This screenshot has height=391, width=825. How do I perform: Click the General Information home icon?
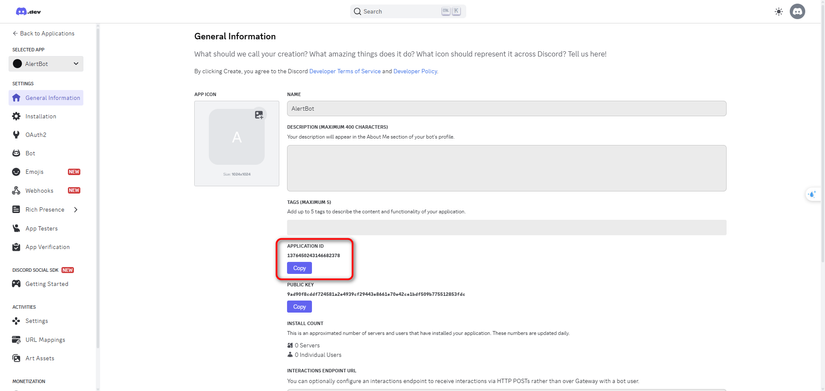(x=16, y=98)
